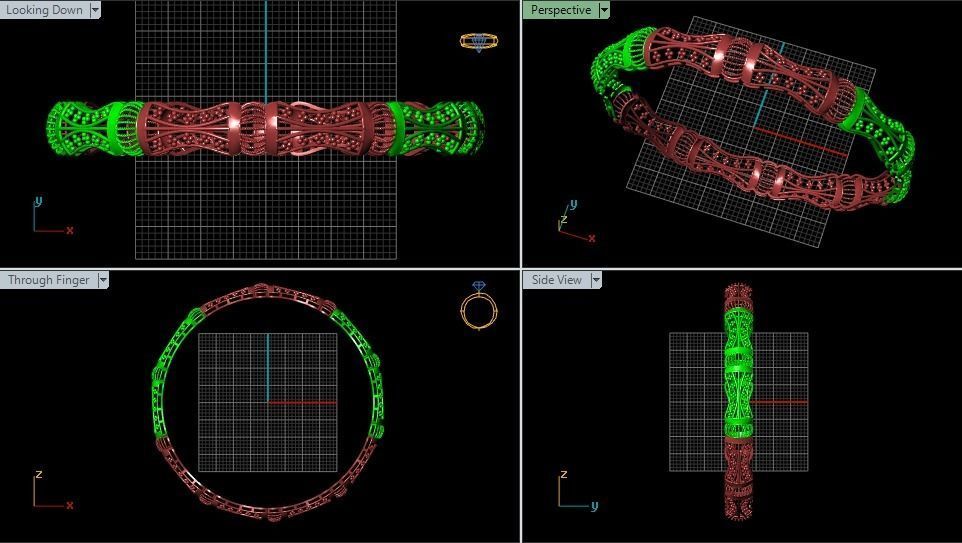Open the Perspective viewport dropdown arrow
The image size is (962, 543).
(604, 10)
